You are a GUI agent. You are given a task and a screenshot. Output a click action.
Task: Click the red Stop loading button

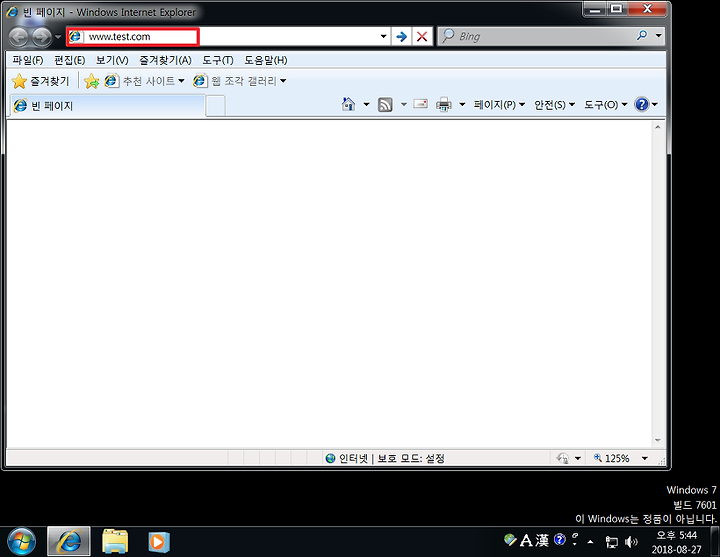pos(422,37)
